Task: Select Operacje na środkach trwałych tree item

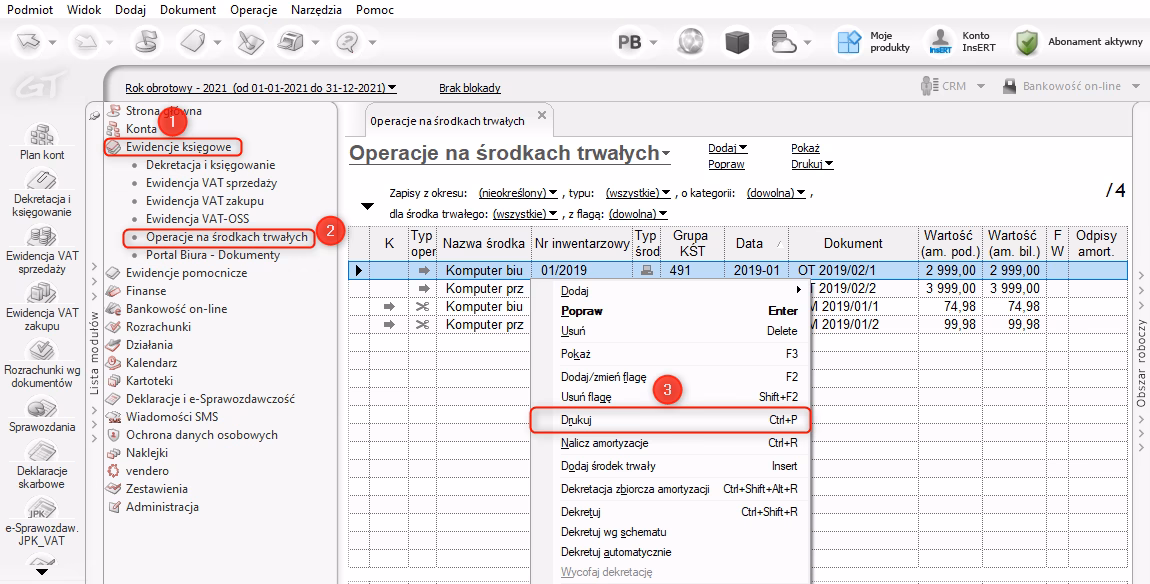Action: [x=227, y=237]
